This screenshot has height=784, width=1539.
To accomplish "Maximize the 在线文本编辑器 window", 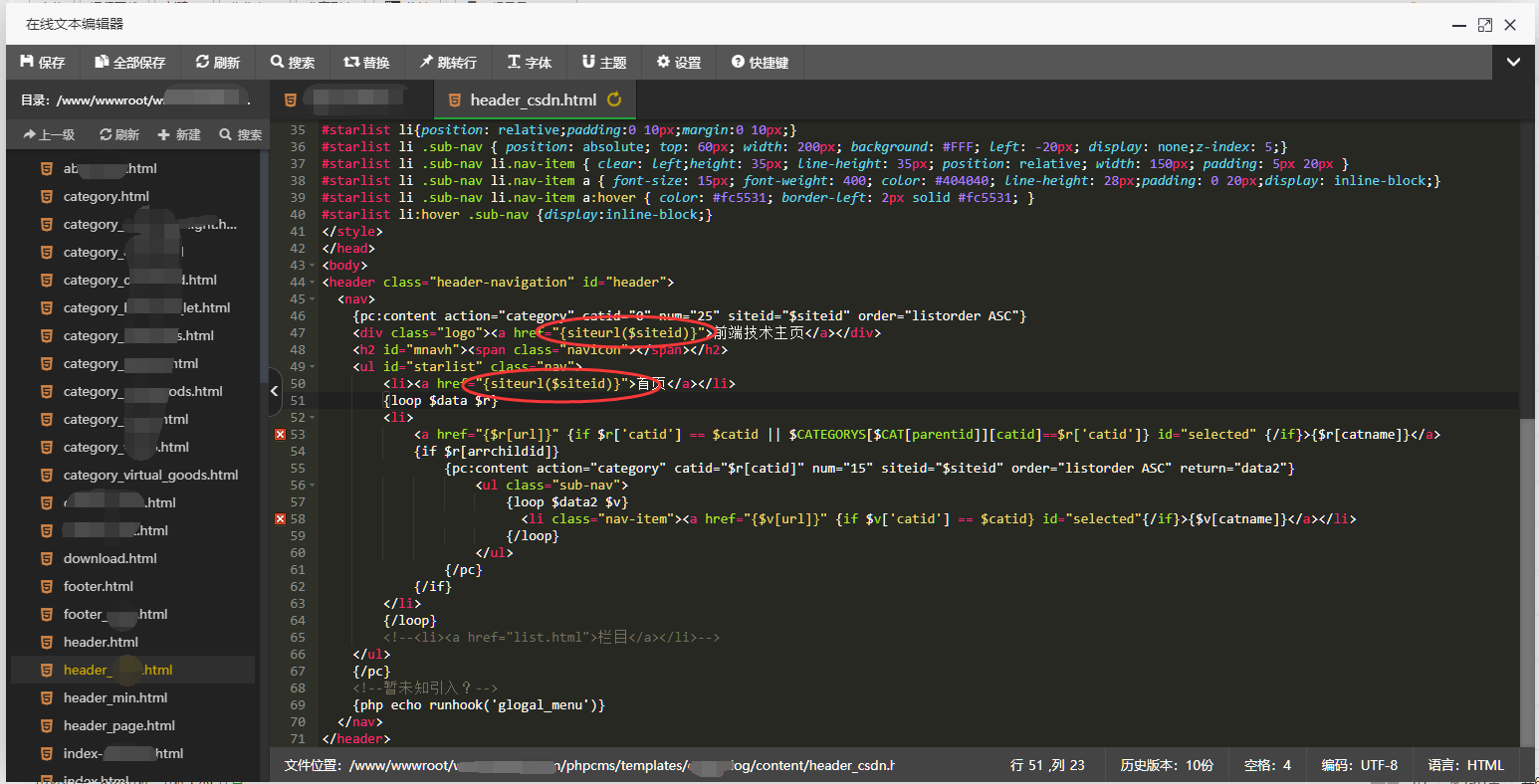I will 1484,25.
